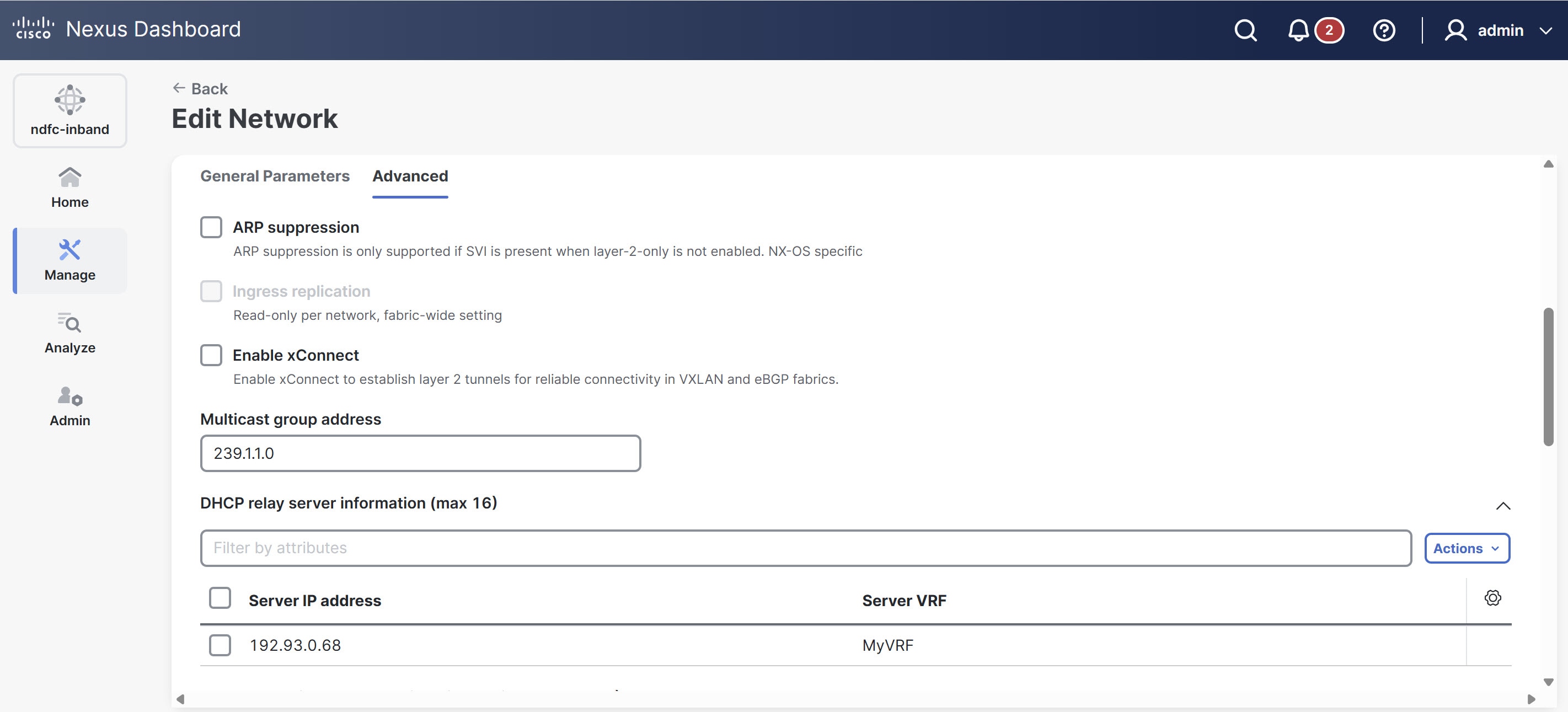Click the admin user profile icon
Viewport: 1568px width, 712px height.
pos(1455,30)
